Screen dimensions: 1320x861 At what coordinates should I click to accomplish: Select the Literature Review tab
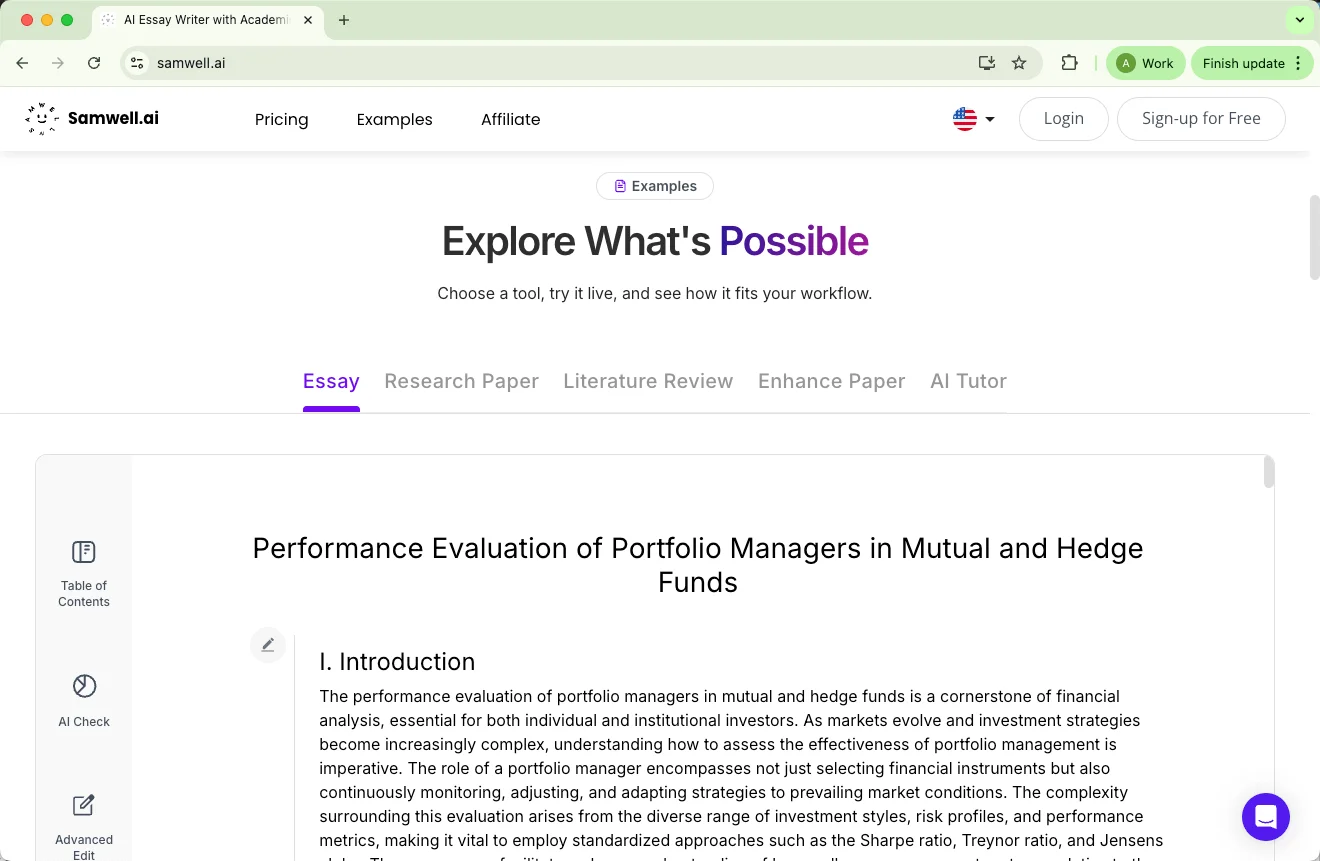tap(648, 381)
